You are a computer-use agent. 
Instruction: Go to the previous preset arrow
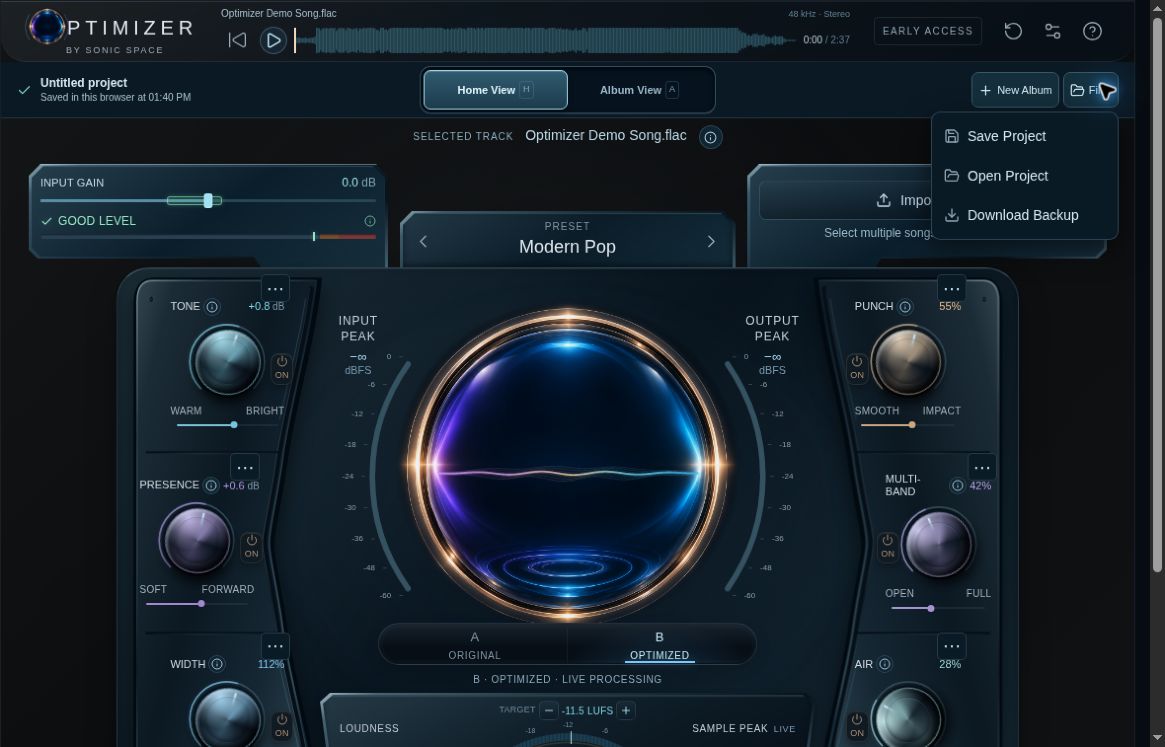(x=424, y=242)
